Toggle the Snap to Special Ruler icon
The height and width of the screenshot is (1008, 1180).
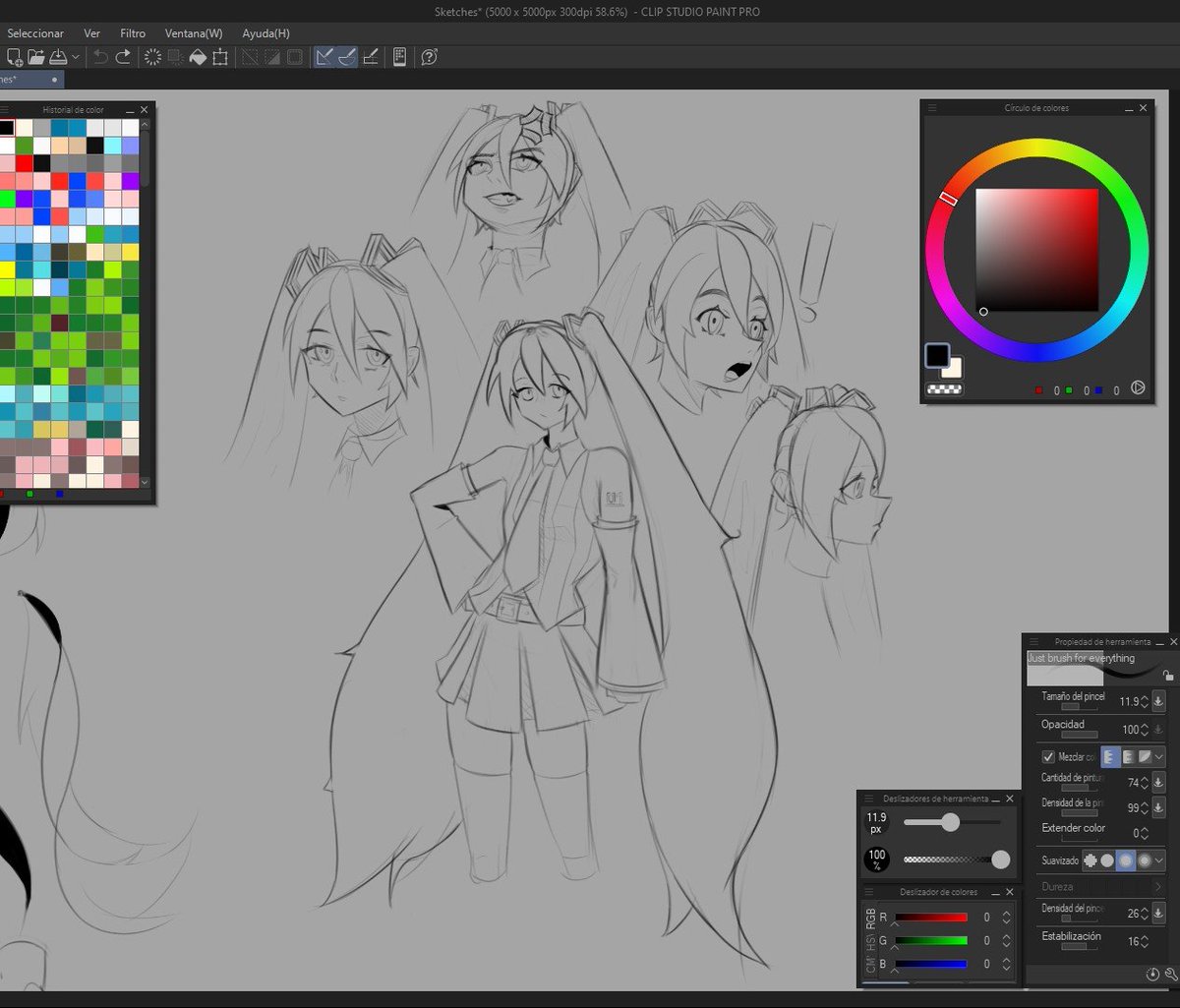click(347, 57)
